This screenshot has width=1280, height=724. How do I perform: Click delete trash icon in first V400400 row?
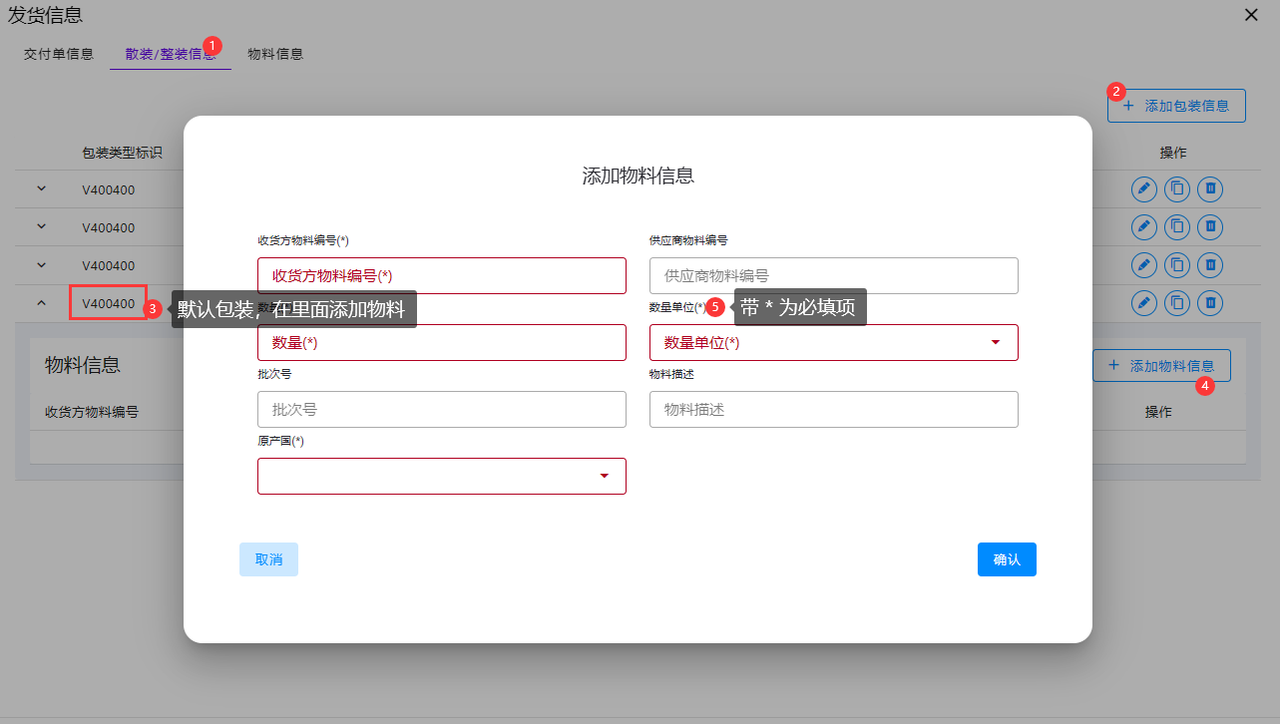coord(1210,189)
